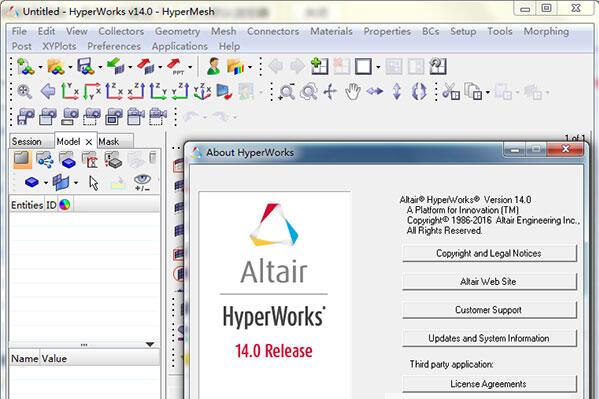Collapse the browser panel down-arrow expander
Viewport: 599px width, 399px height.
pyautogui.click(x=150, y=344)
